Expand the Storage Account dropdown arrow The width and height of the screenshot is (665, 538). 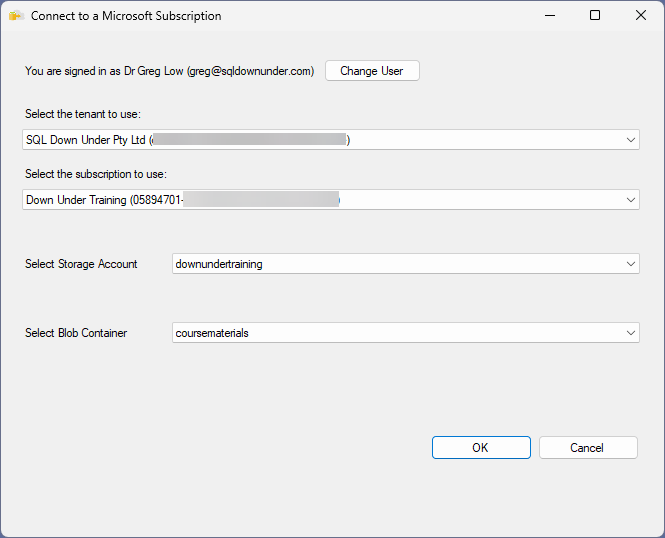[631, 264]
